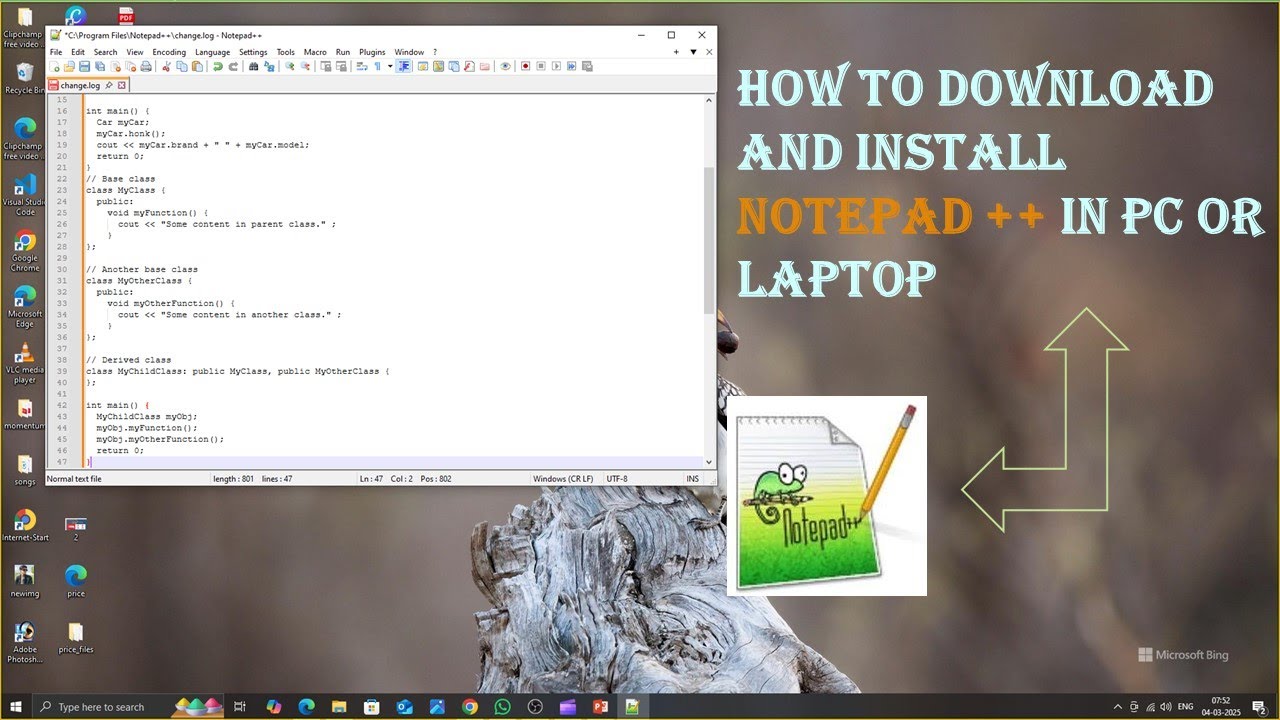Undo the last edit with the green arrow
Viewport: 1280px width, 720px height.
(218, 66)
